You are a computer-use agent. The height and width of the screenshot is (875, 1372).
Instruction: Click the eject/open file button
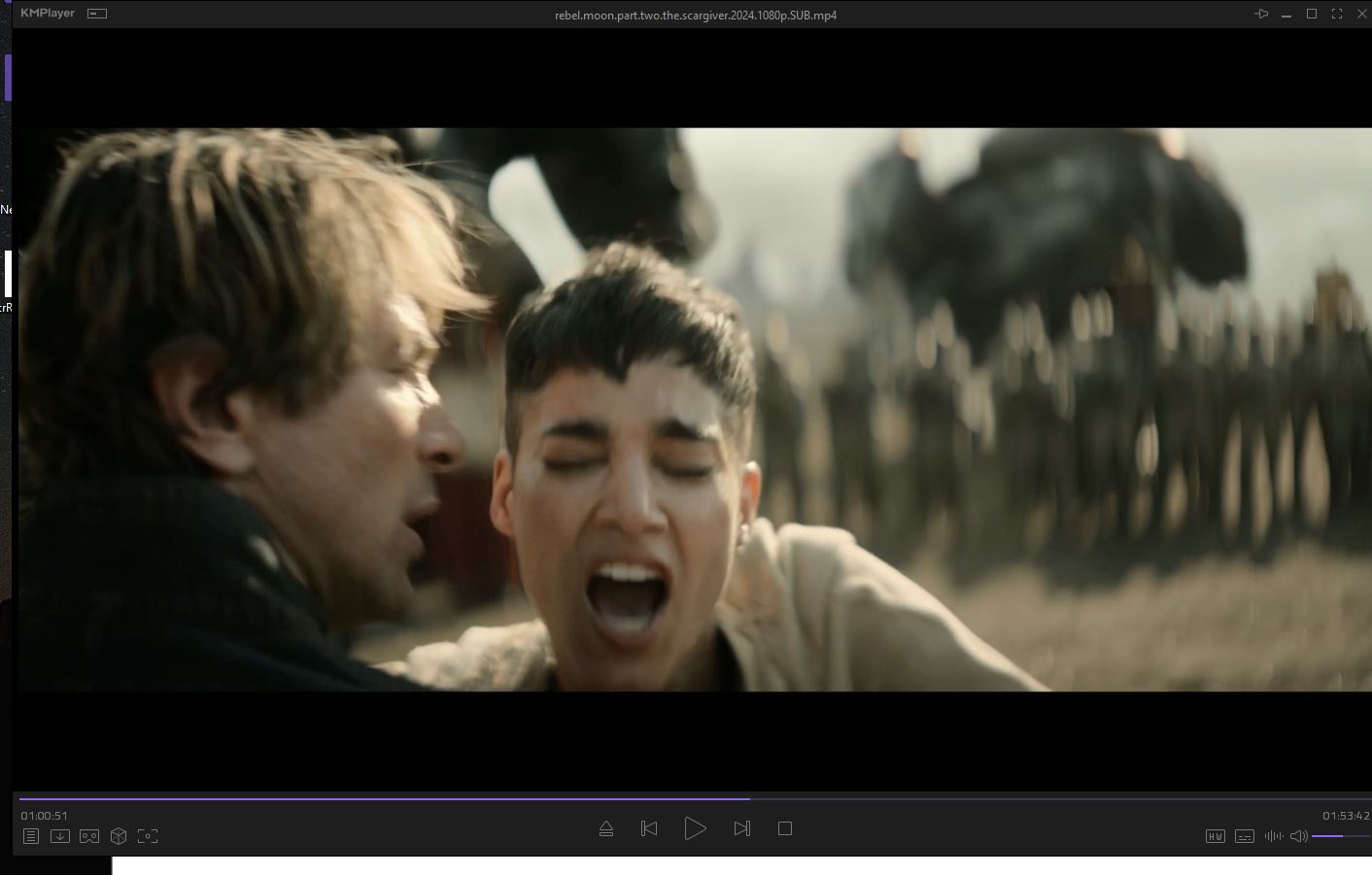606,828
